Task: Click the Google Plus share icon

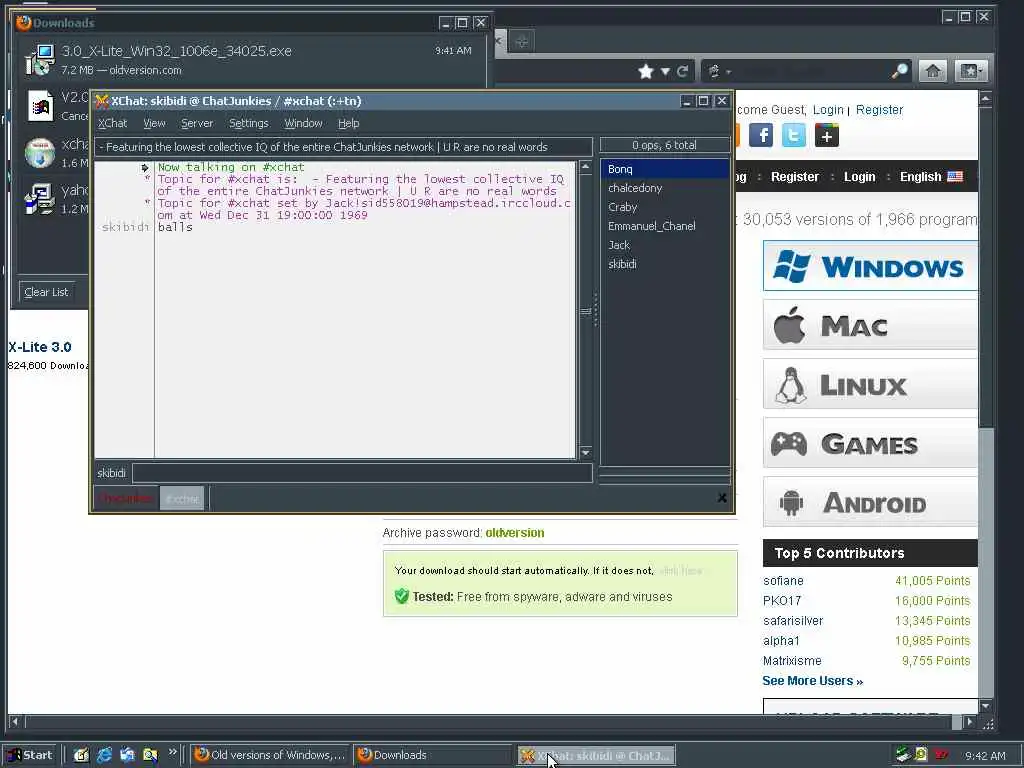Action: click(x=827, y=136)
